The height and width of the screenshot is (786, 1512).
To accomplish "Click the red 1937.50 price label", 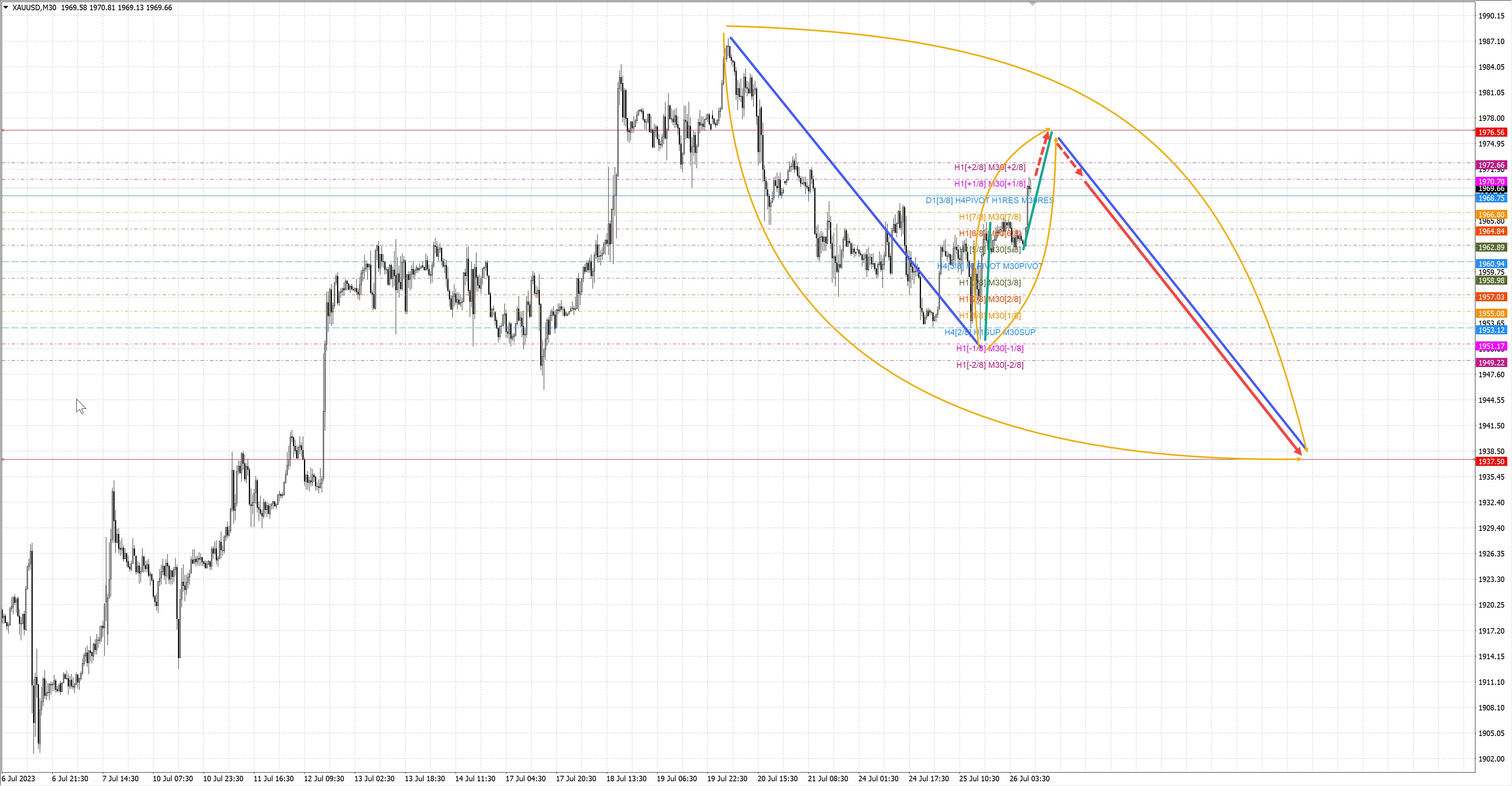I will pos(1491,462).
